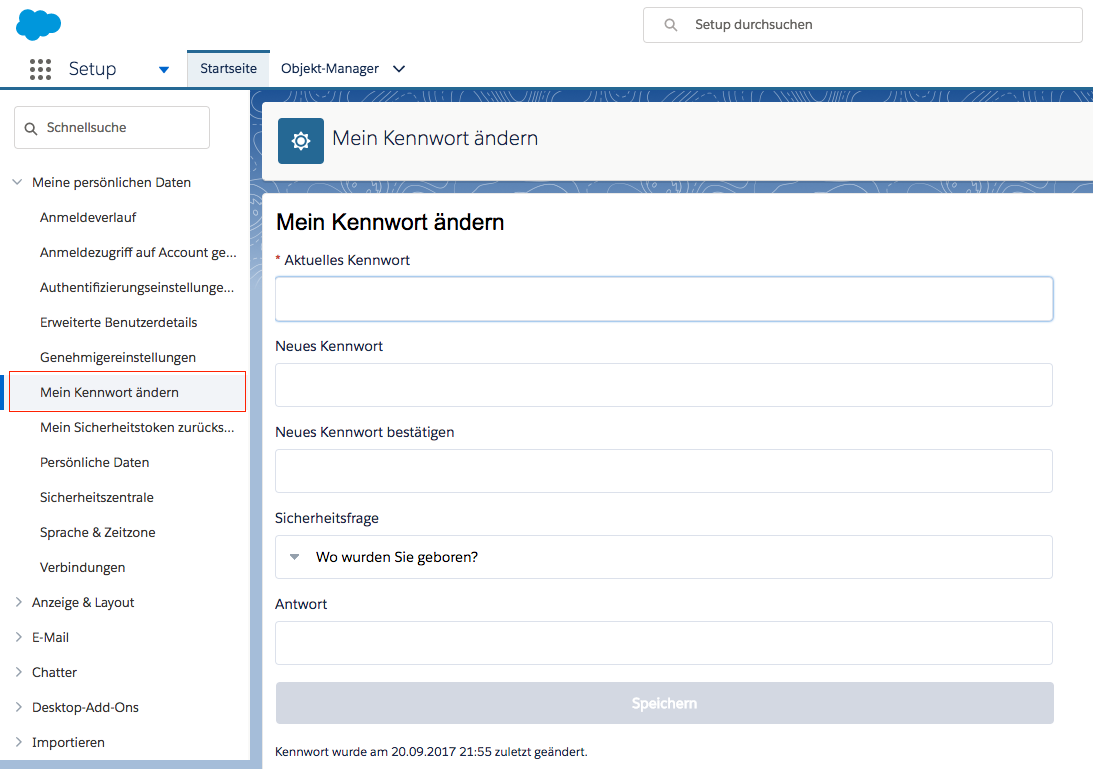Open Anmeldeverlauf in the sidebar
The image size is (1093, 769).
point(88,218)
